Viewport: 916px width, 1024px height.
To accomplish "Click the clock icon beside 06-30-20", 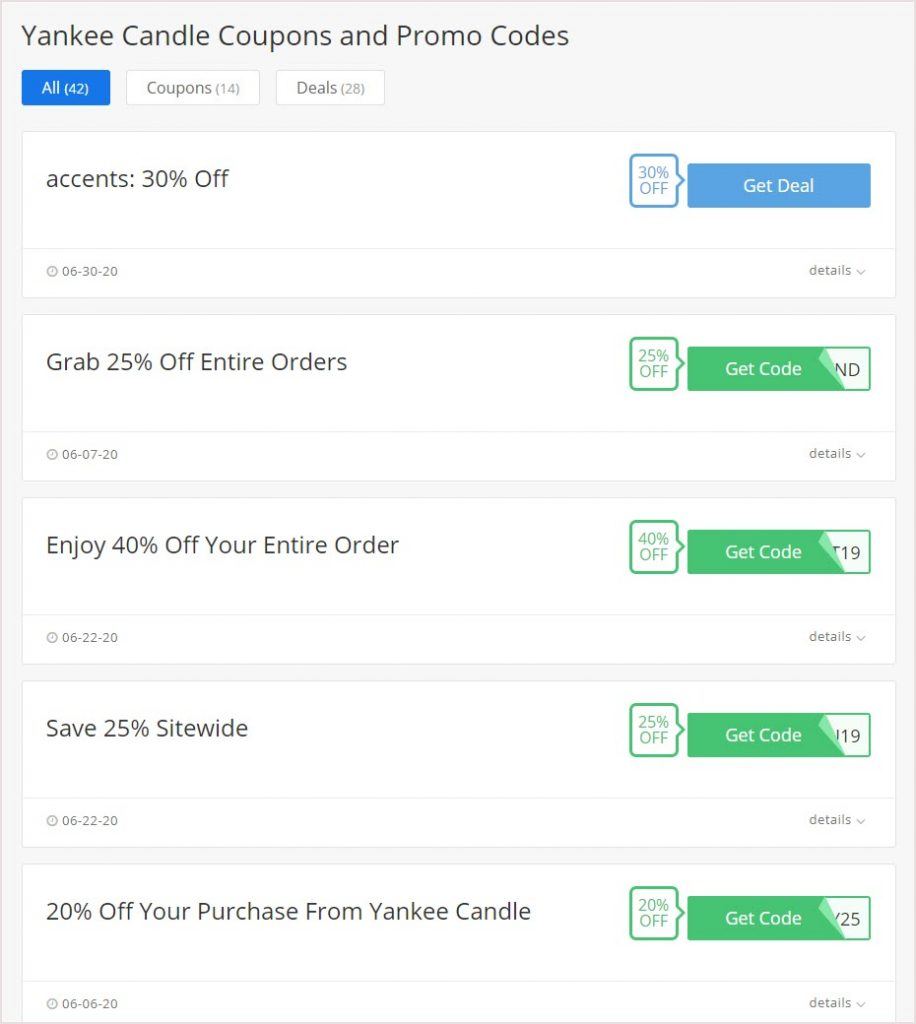I will 52,271.
